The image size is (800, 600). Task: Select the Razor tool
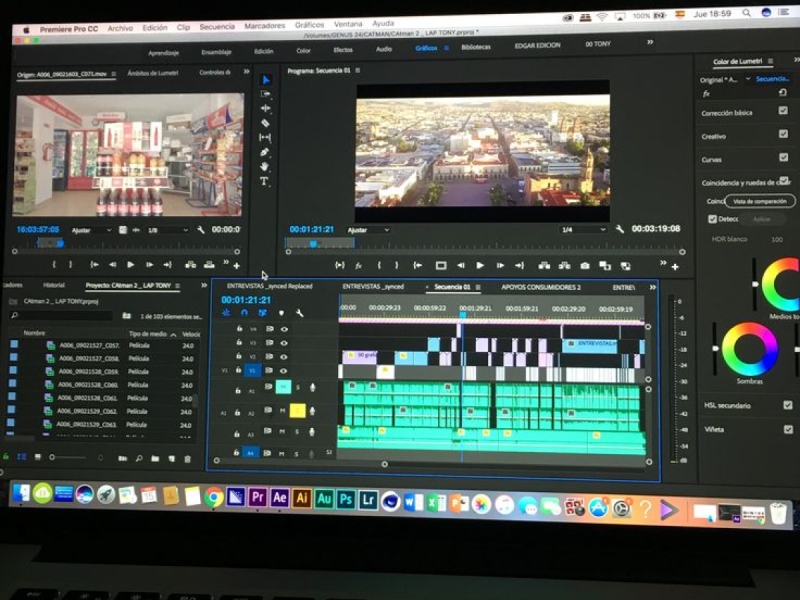[265, 122]
